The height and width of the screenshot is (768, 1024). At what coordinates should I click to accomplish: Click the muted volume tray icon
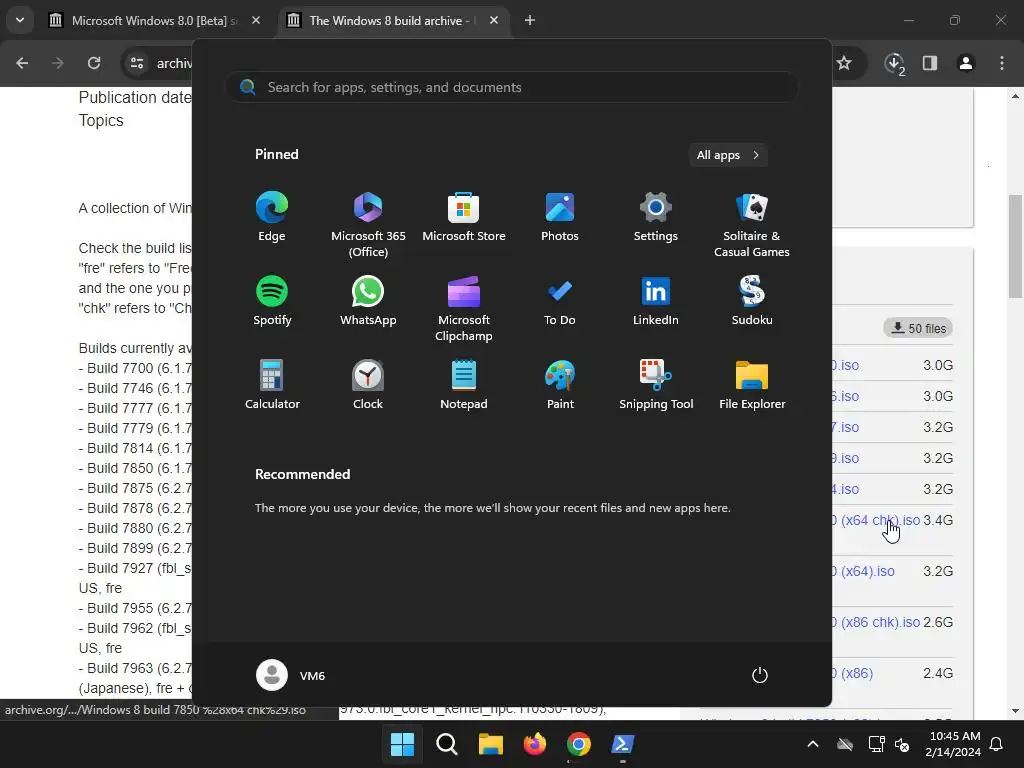(903, 744)
